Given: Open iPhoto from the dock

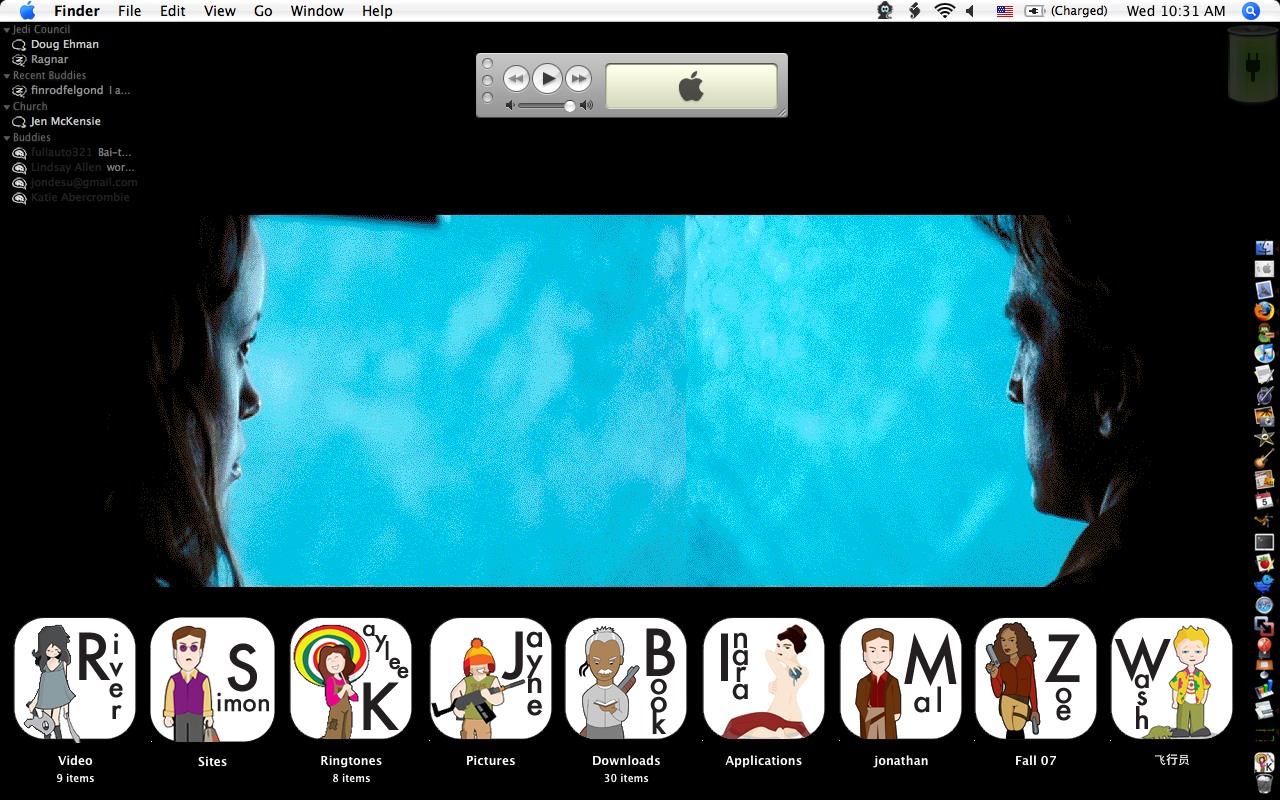Looking at the screenshot, I should click(1264, 416).
